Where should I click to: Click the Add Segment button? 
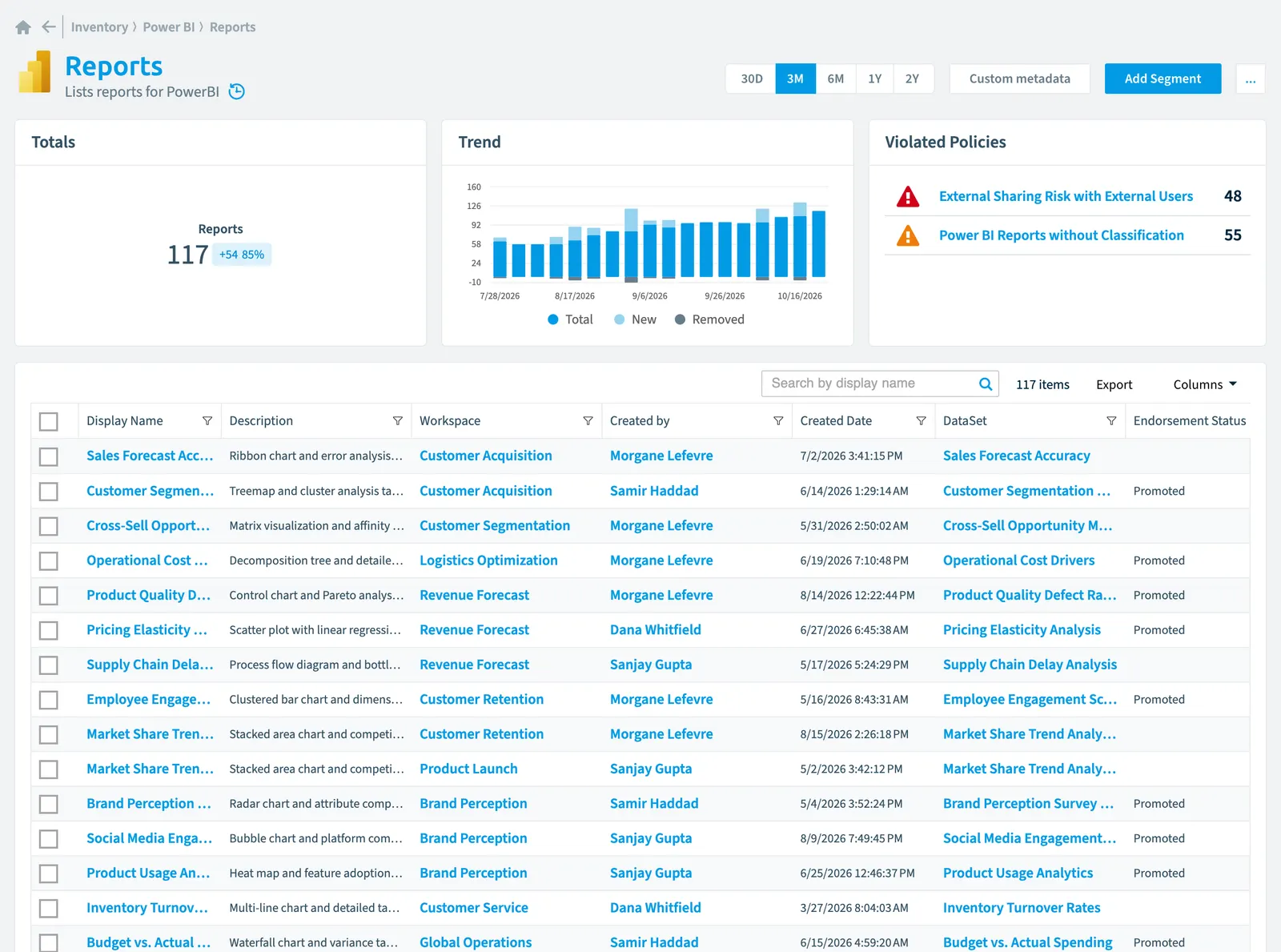tap(1163, 78)
